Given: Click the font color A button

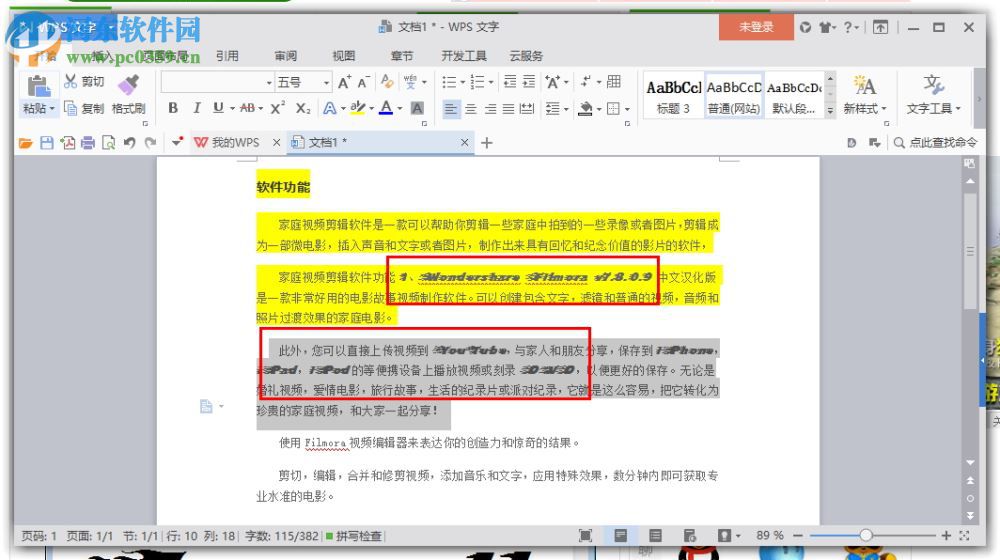Looking at the screenshot, I should [386, 108].
